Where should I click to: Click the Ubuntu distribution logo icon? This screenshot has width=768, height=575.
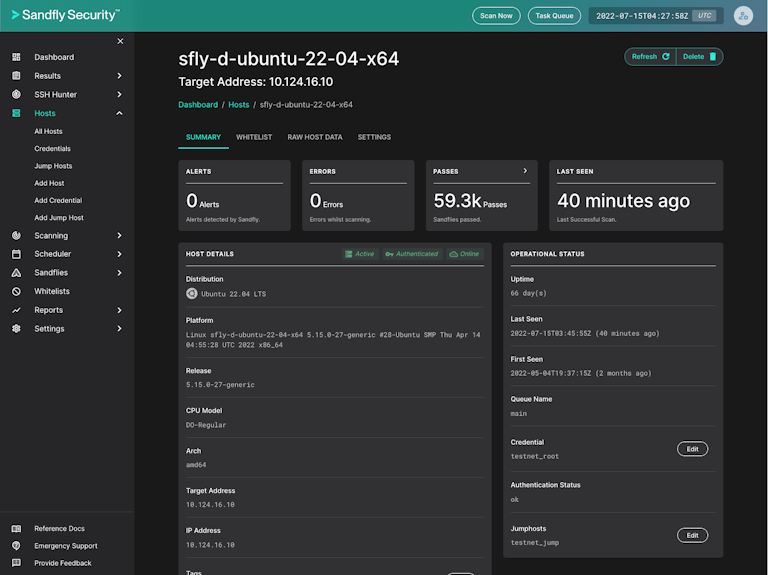tap(192, 293)
